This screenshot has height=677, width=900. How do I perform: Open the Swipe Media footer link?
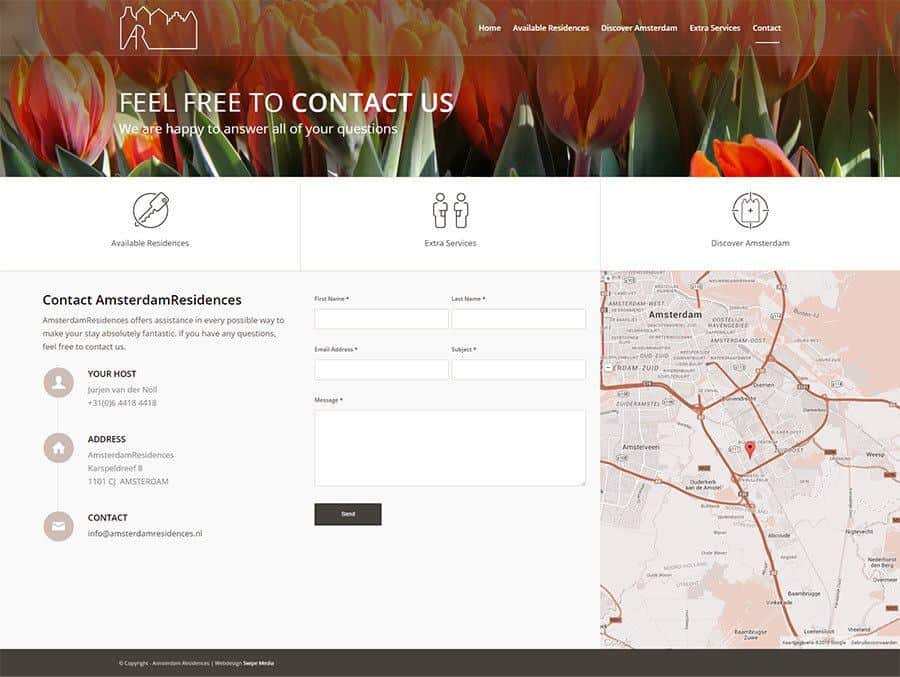tap(258, 663)
